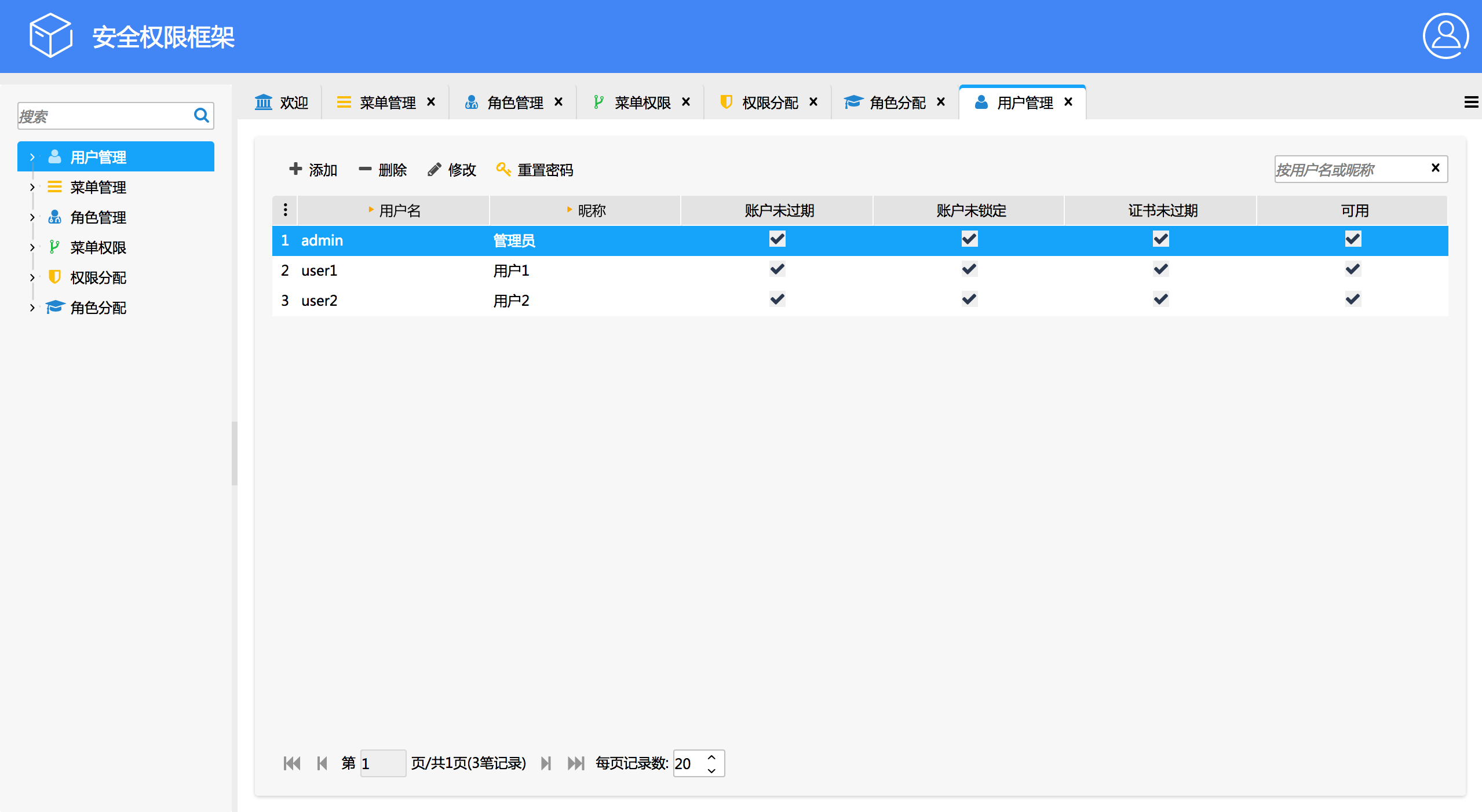Open the tab list hamburger menu
This screenshot has height=812, width=1482.
pyautogui.click(x=1470, y=103)
